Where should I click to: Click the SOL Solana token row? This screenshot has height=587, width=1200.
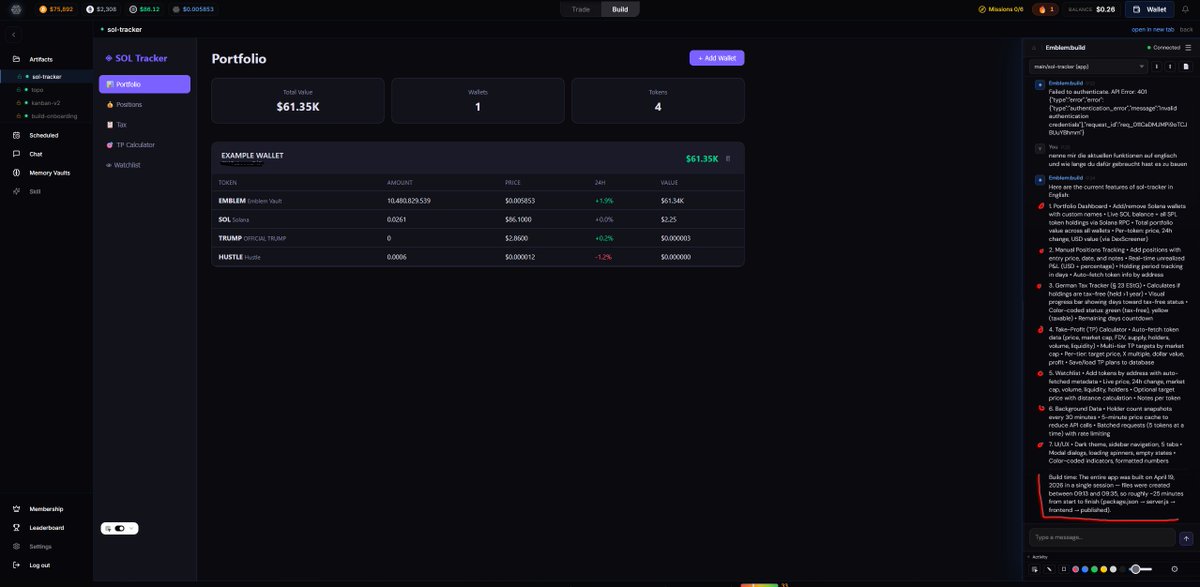click(x=478, y=219)
